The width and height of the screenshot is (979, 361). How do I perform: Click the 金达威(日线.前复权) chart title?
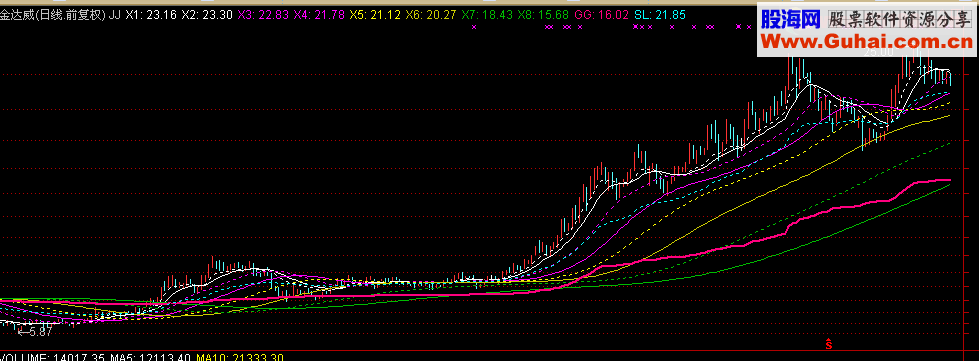pyautogui.click(x=53, y=14)
